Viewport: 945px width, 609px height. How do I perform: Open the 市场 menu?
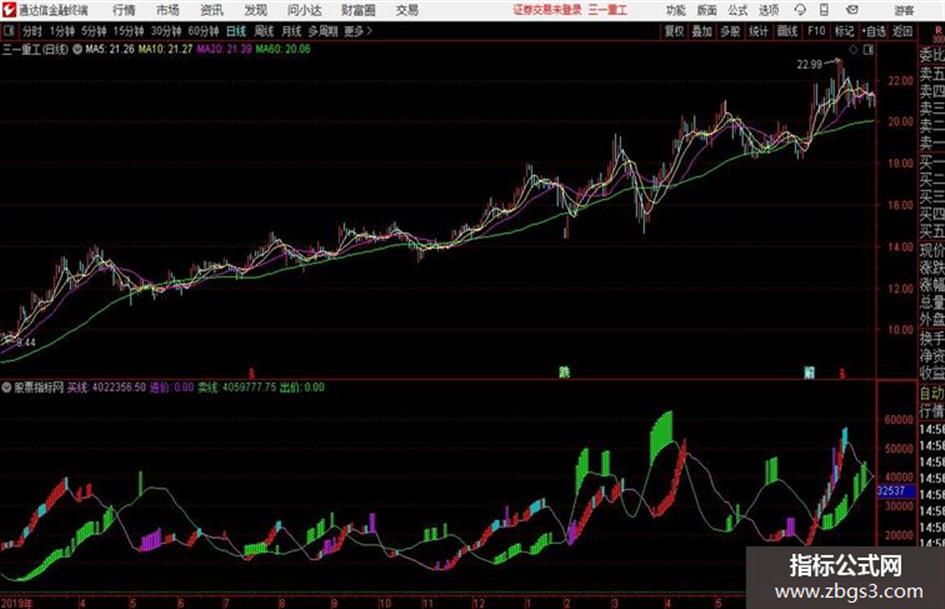pos(168,10)
